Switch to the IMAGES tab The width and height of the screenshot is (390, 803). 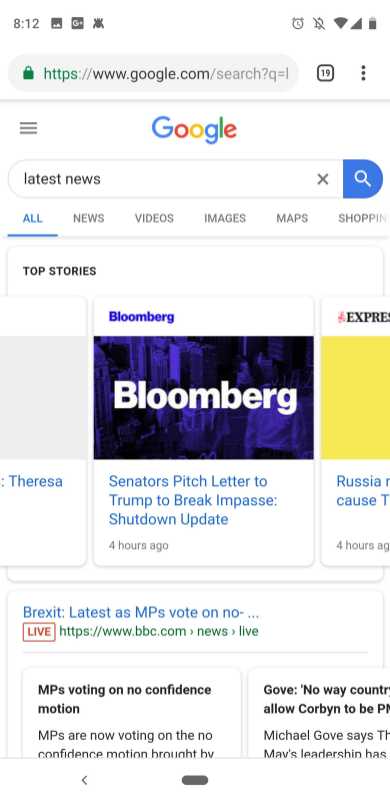[225, 218]
